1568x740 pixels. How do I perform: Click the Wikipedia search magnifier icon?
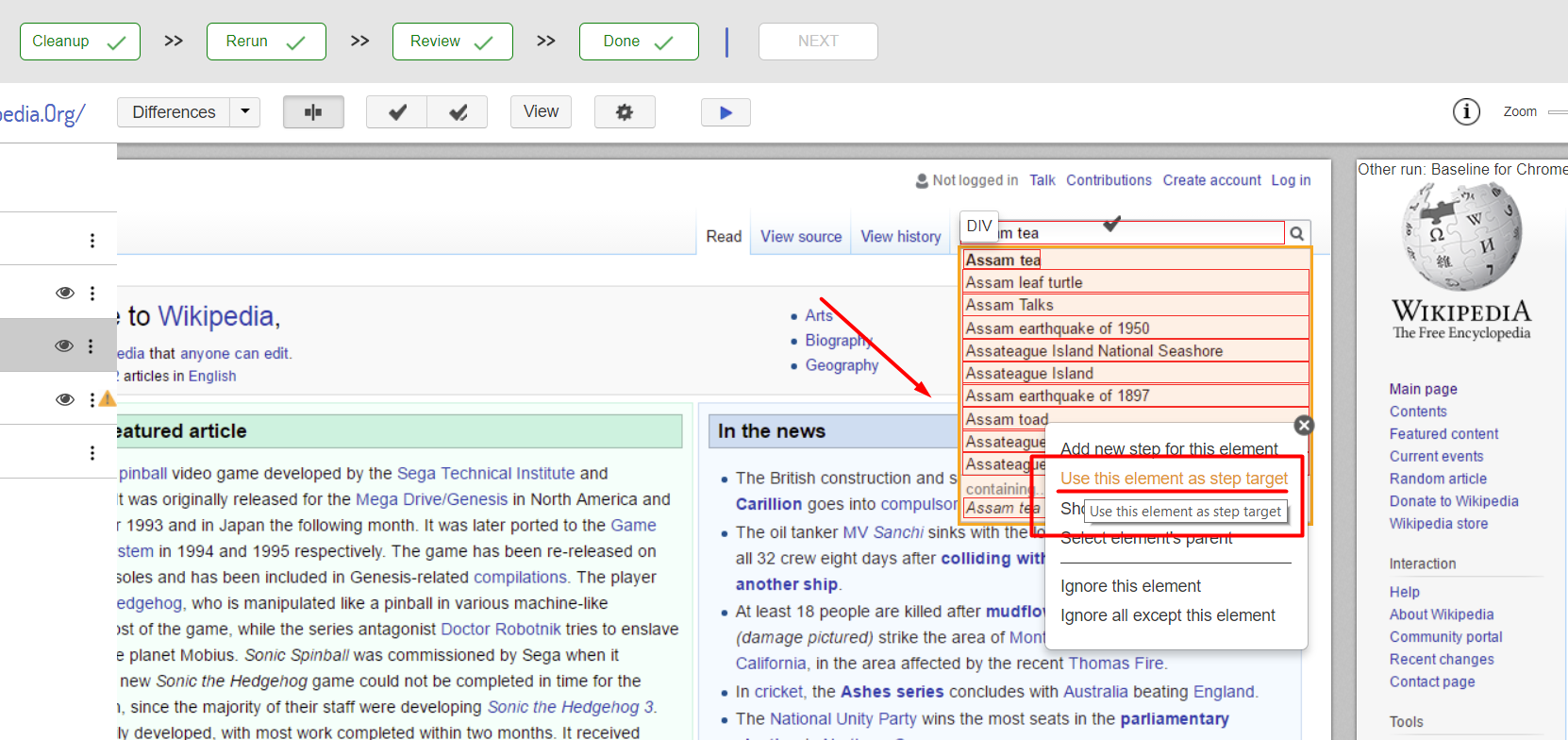point(1297,233)
